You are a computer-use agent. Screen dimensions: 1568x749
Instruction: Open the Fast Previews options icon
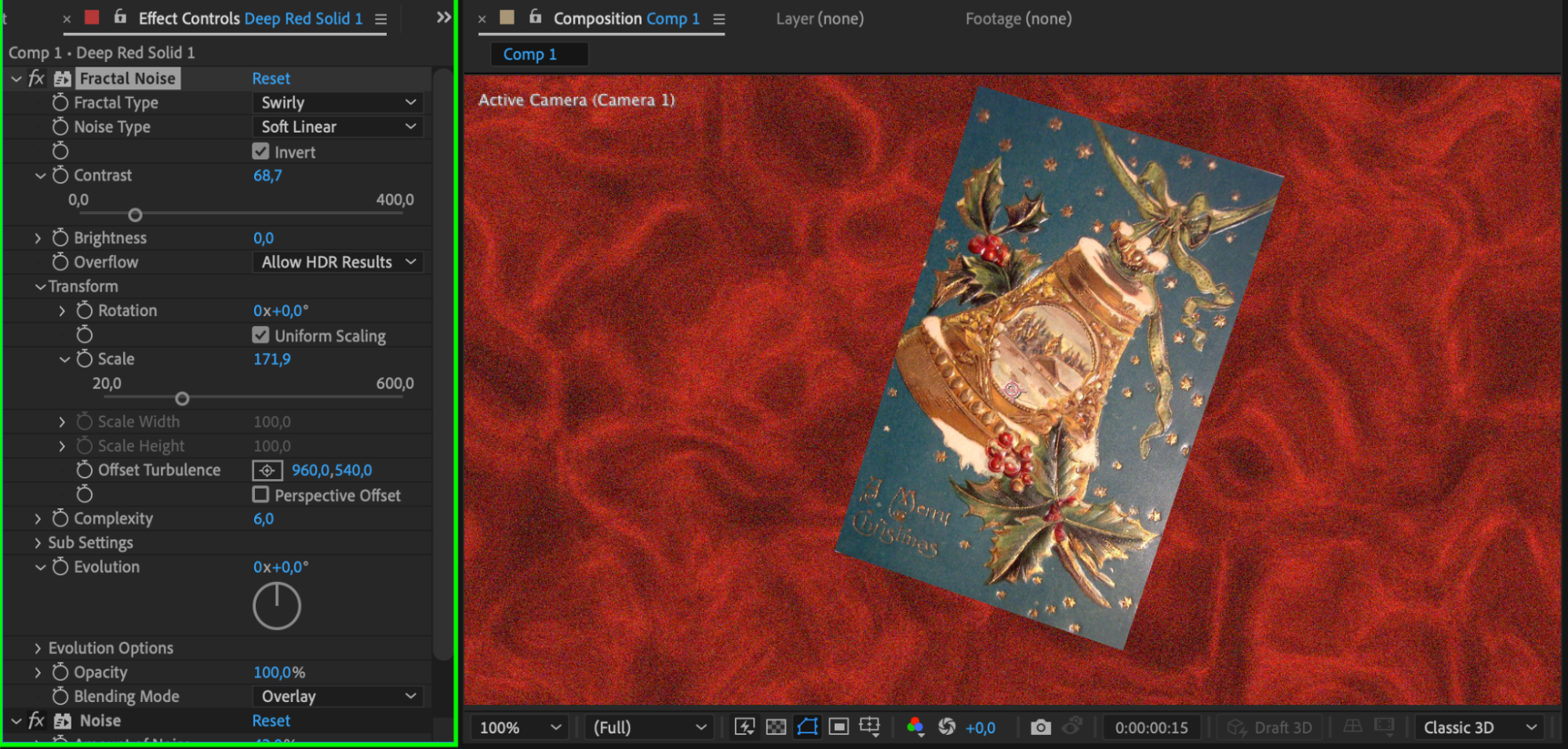(744, 727)
